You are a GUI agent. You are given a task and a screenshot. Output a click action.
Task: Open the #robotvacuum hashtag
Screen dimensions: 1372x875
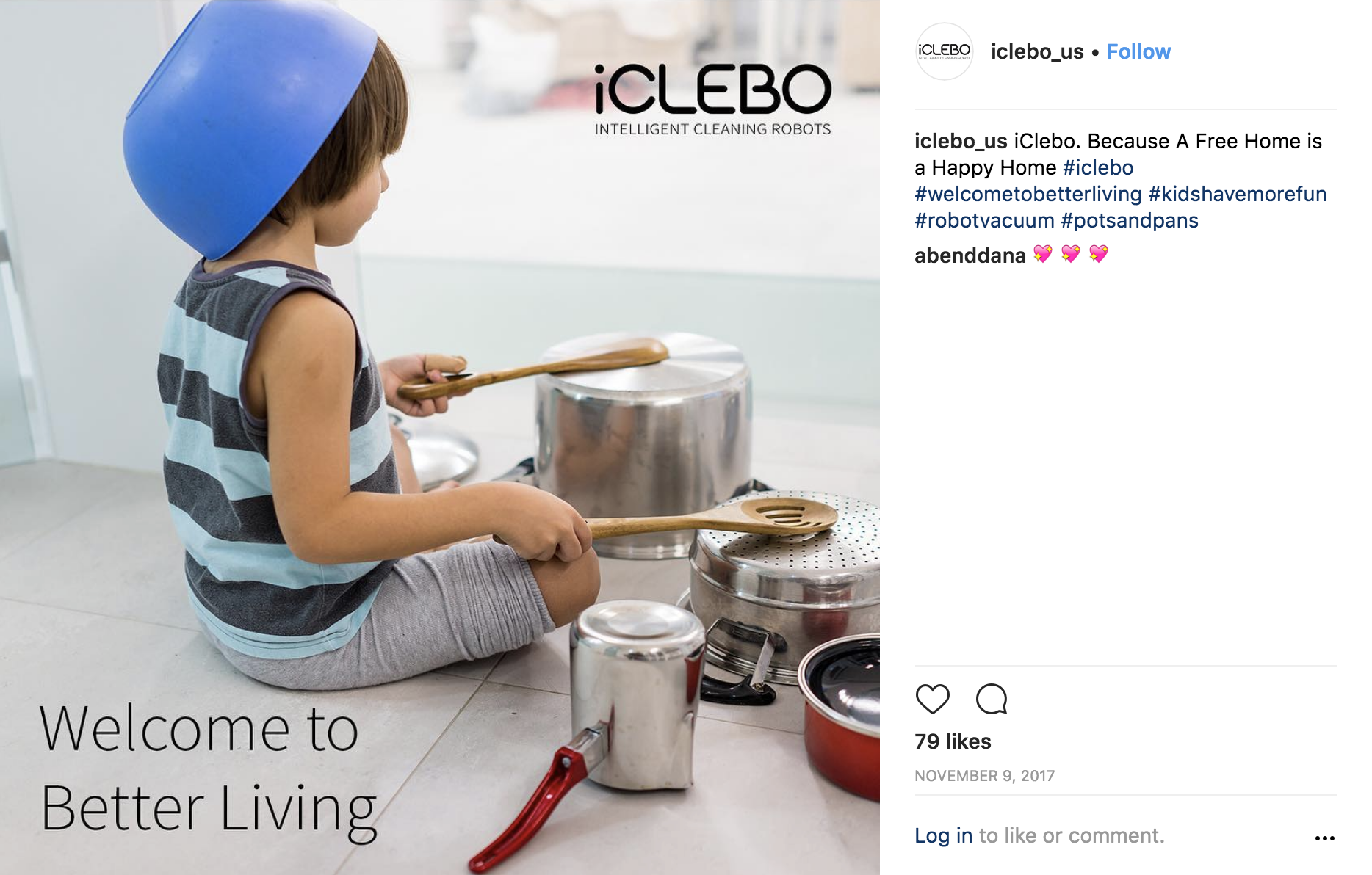tap(984, 220)
